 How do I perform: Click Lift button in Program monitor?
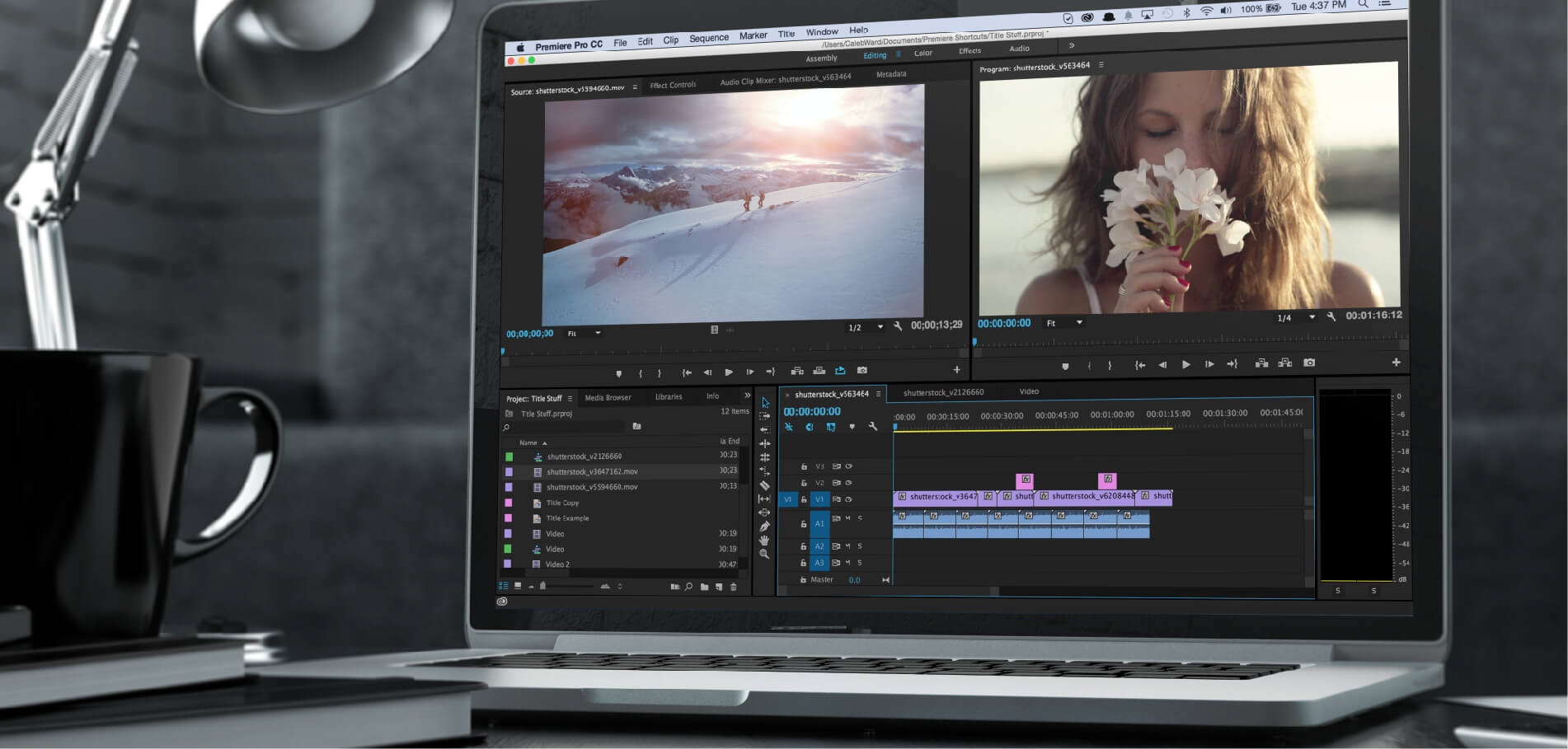[1261, 363]
